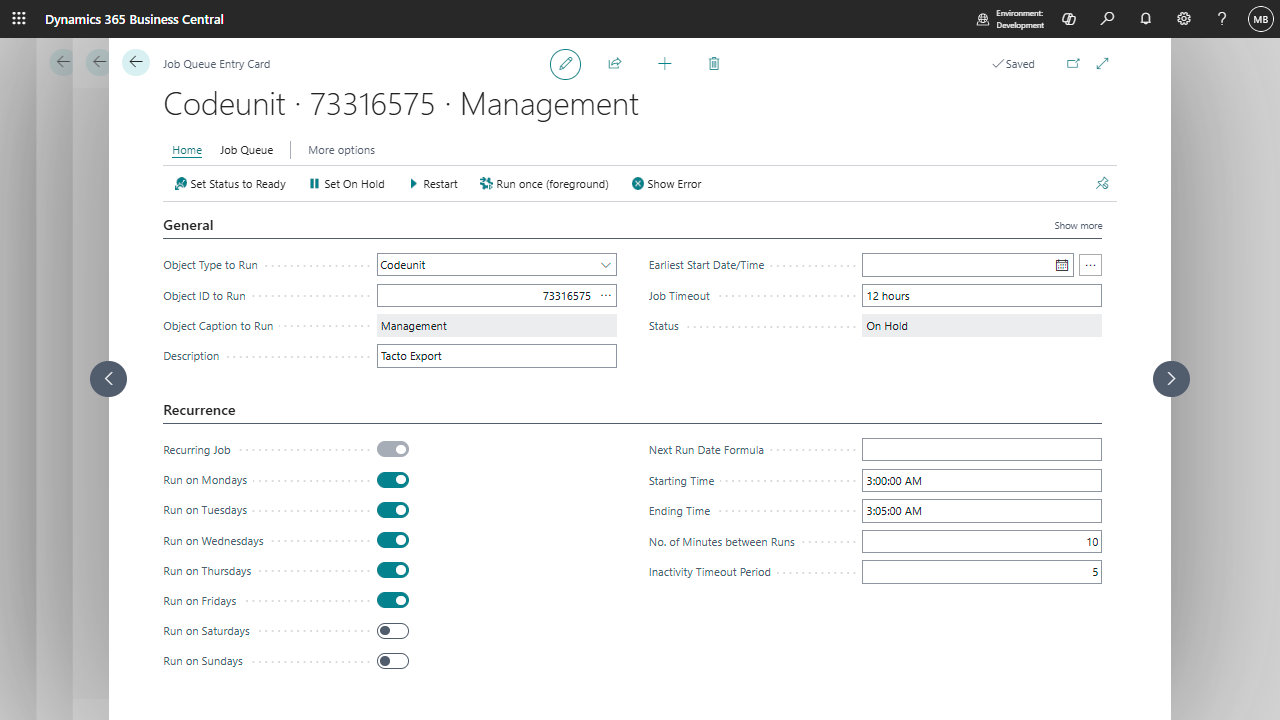Click Set Status to Ready

230,184
